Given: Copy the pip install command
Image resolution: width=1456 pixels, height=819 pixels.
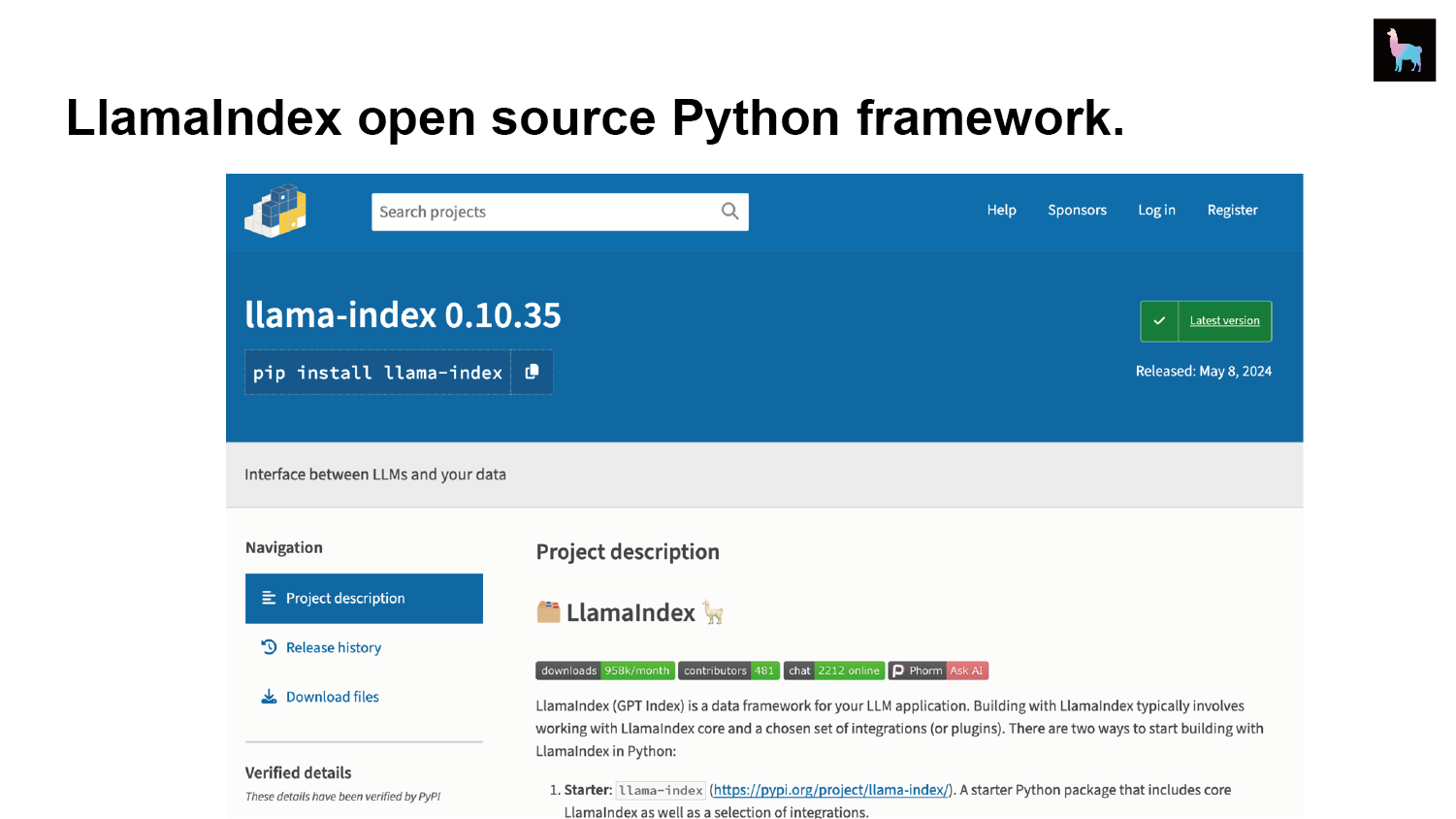Looking at the screenshot, I should tap(532, 373).
